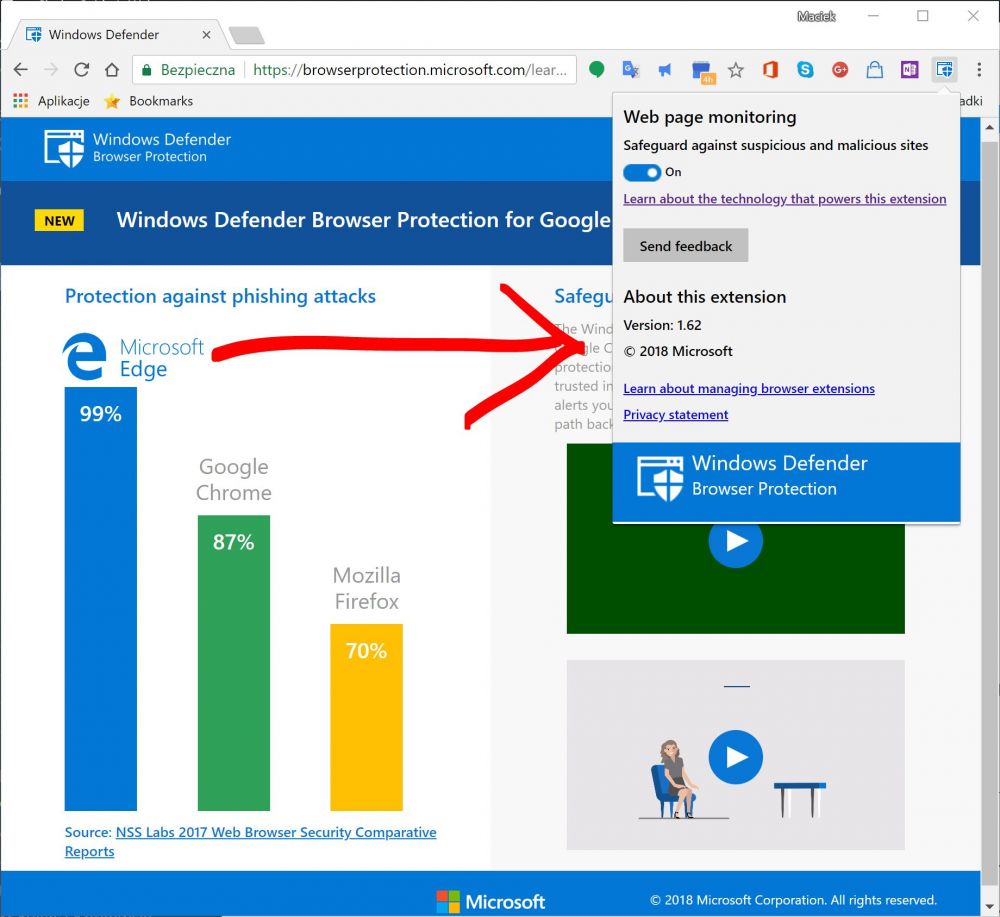The image size is (1000, 917).
Task: Open the Google+ extension icon
Action: point(840,69)
